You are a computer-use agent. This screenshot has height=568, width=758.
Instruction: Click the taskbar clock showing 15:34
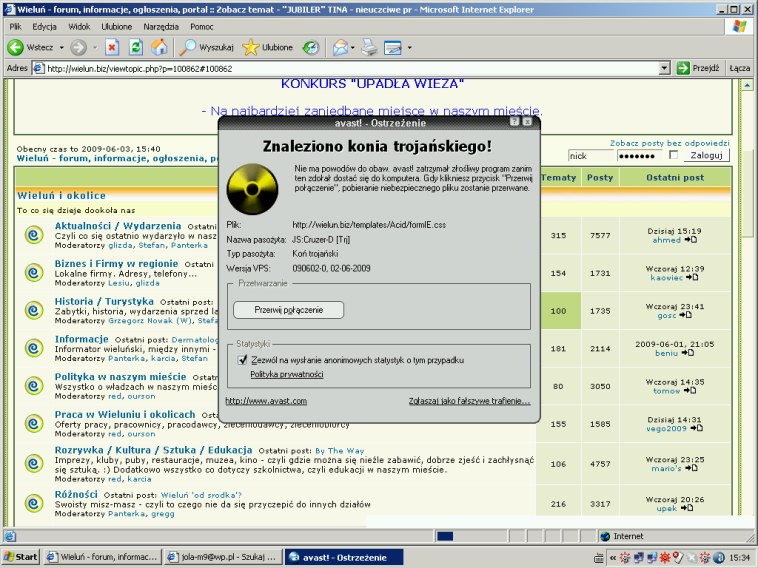pyautogui.click(x=740, y=558)
